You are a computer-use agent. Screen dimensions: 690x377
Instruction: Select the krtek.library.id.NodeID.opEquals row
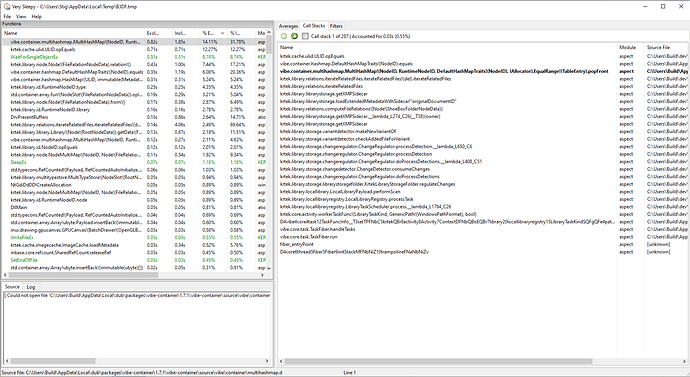tap(134, 147)
